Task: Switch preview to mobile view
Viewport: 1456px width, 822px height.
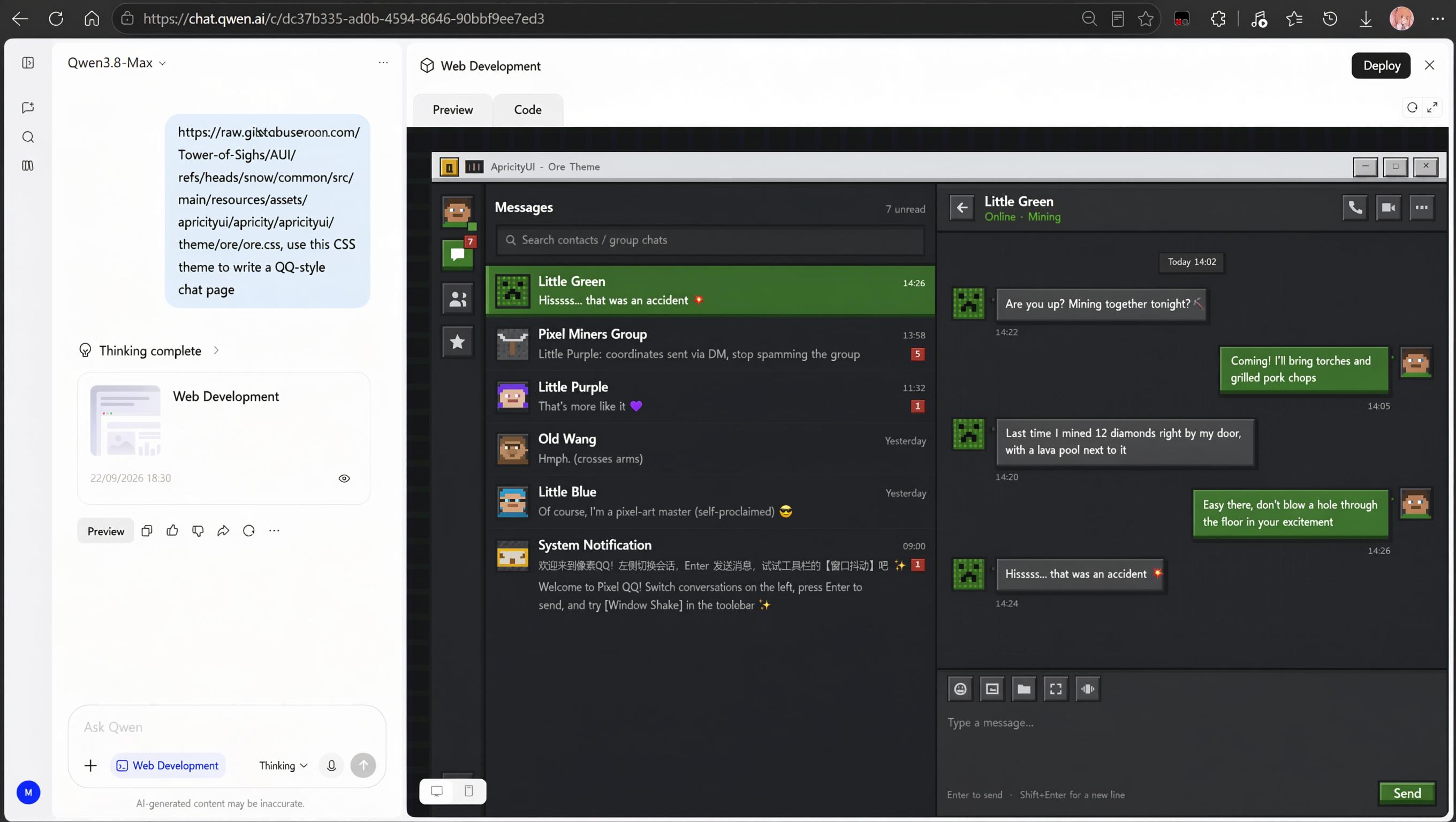Action: pos(468,790)
